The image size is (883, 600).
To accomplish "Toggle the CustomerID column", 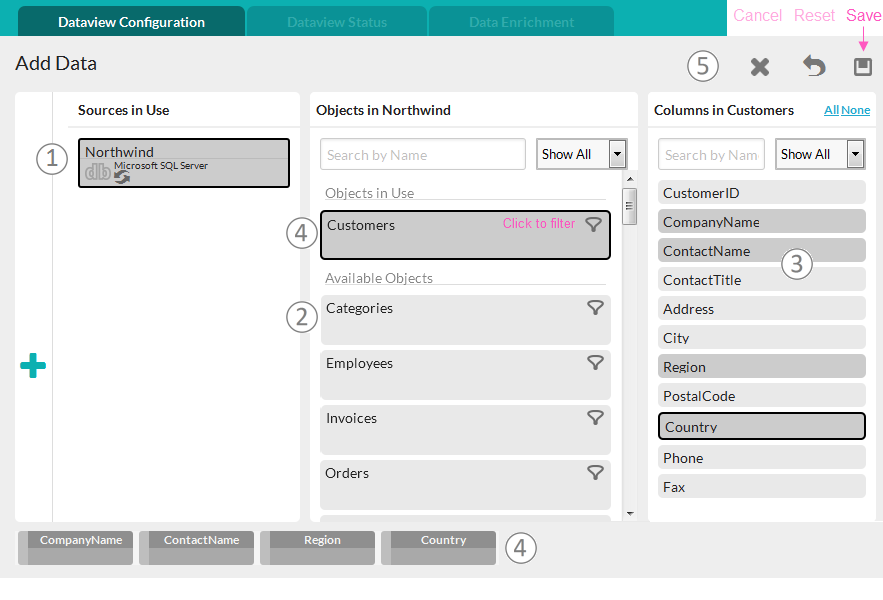I will pos(761,192).
